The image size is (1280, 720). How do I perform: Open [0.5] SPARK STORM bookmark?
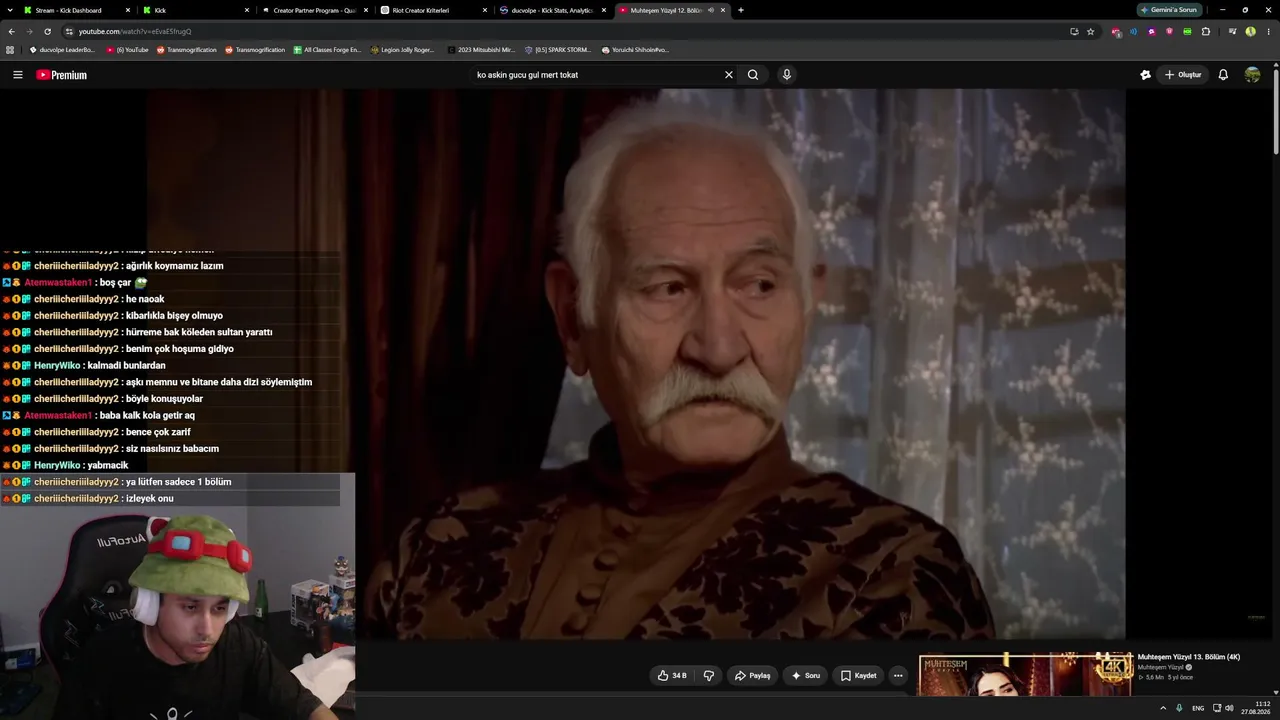559,49
